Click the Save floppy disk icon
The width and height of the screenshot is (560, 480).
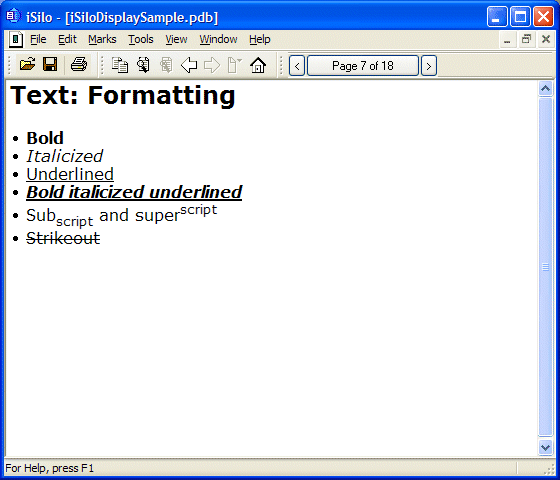pos(50,65)
